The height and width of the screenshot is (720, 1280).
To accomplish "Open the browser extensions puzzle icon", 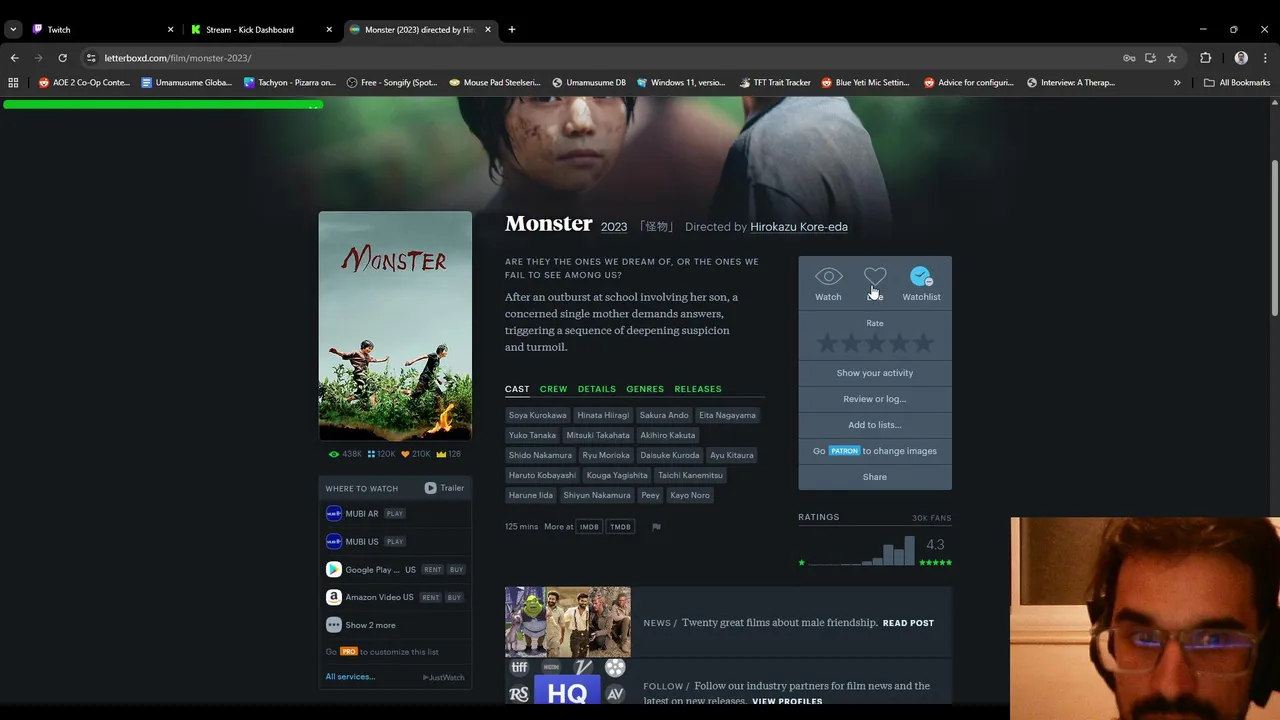I will 1205,58.
